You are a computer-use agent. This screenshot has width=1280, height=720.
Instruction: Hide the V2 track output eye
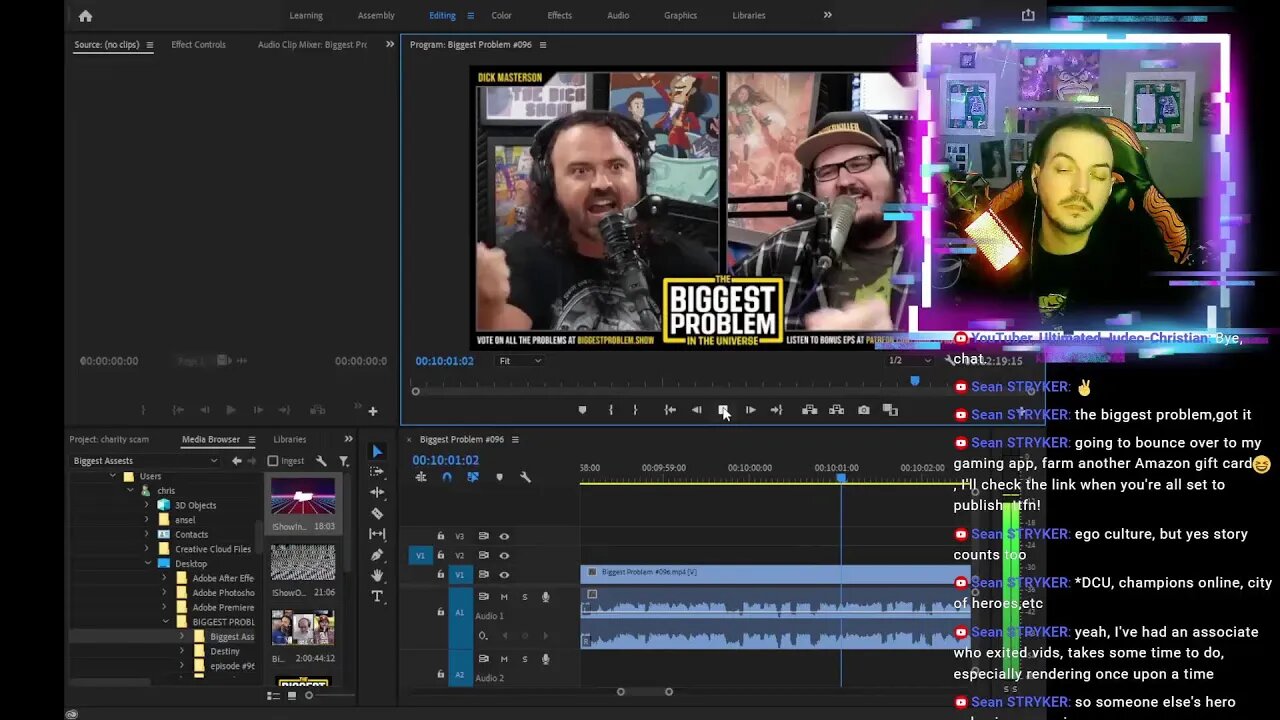point(504,555)
